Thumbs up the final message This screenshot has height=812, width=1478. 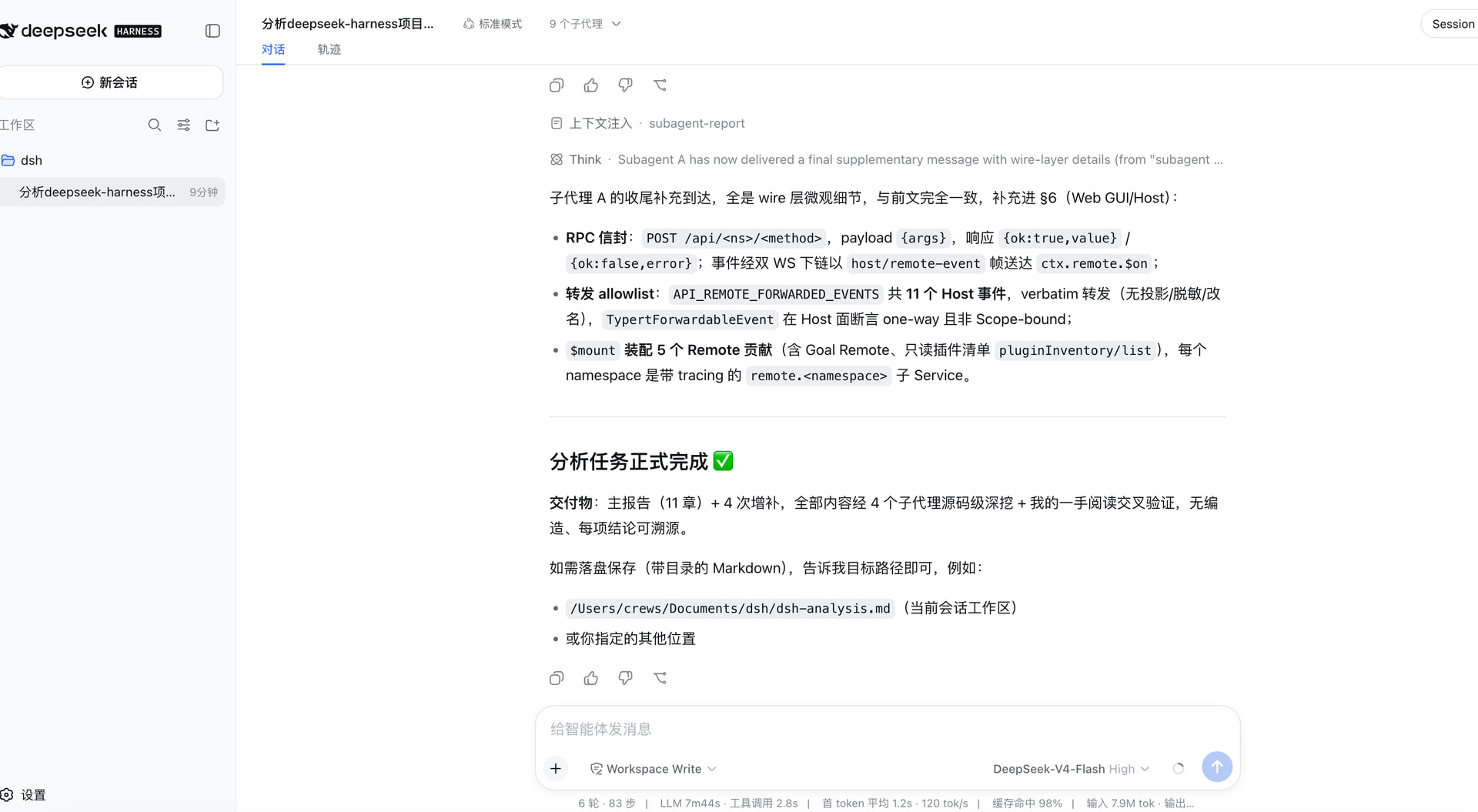591,678
